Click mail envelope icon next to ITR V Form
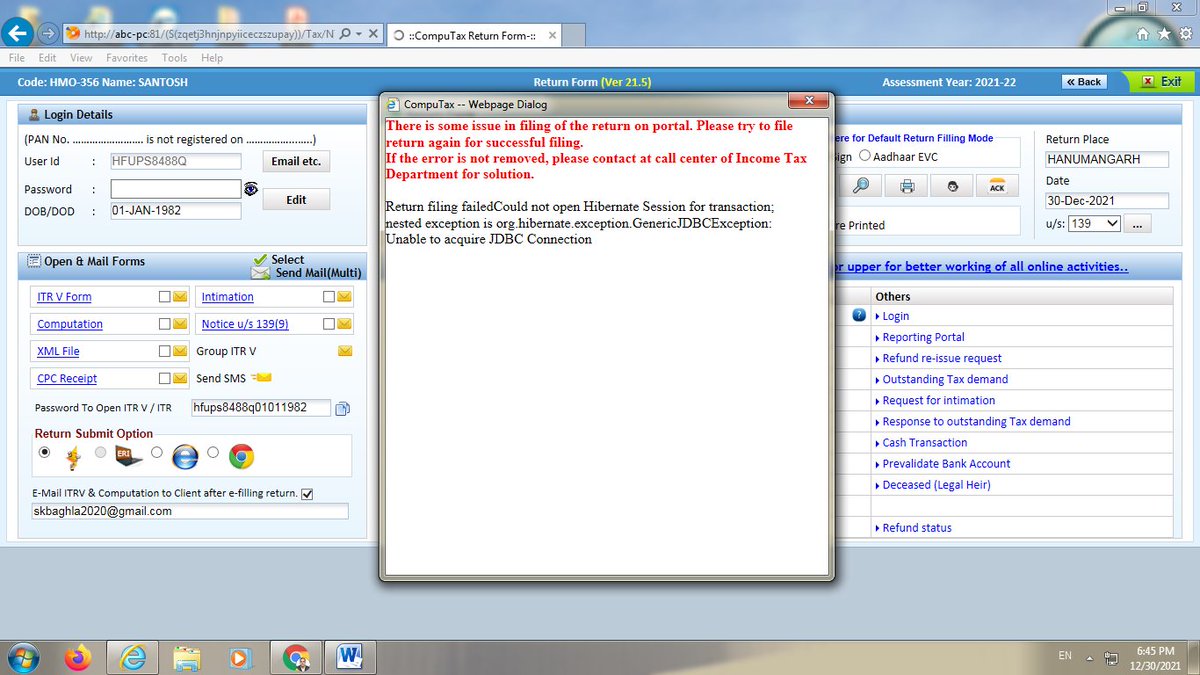1200x675 pixels. point(180,297)
